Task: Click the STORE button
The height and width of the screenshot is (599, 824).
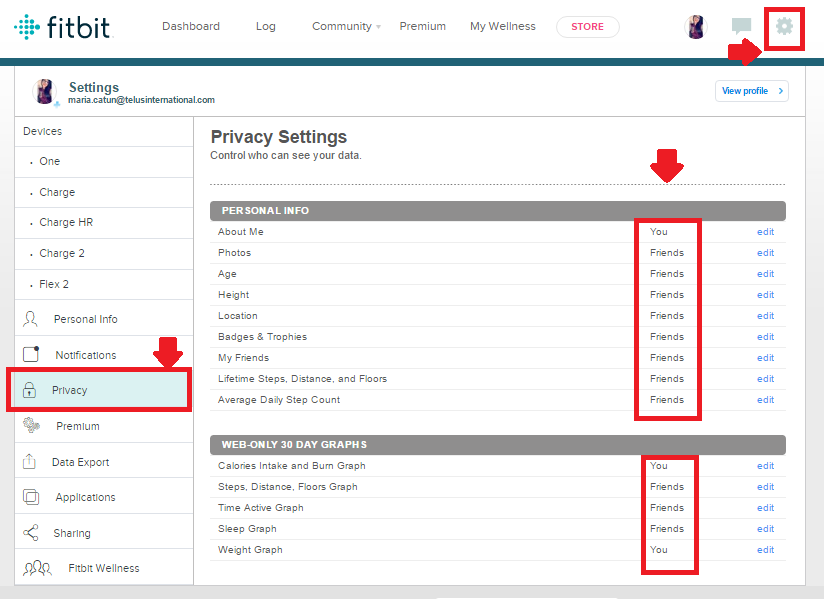Action: (588, 27)
